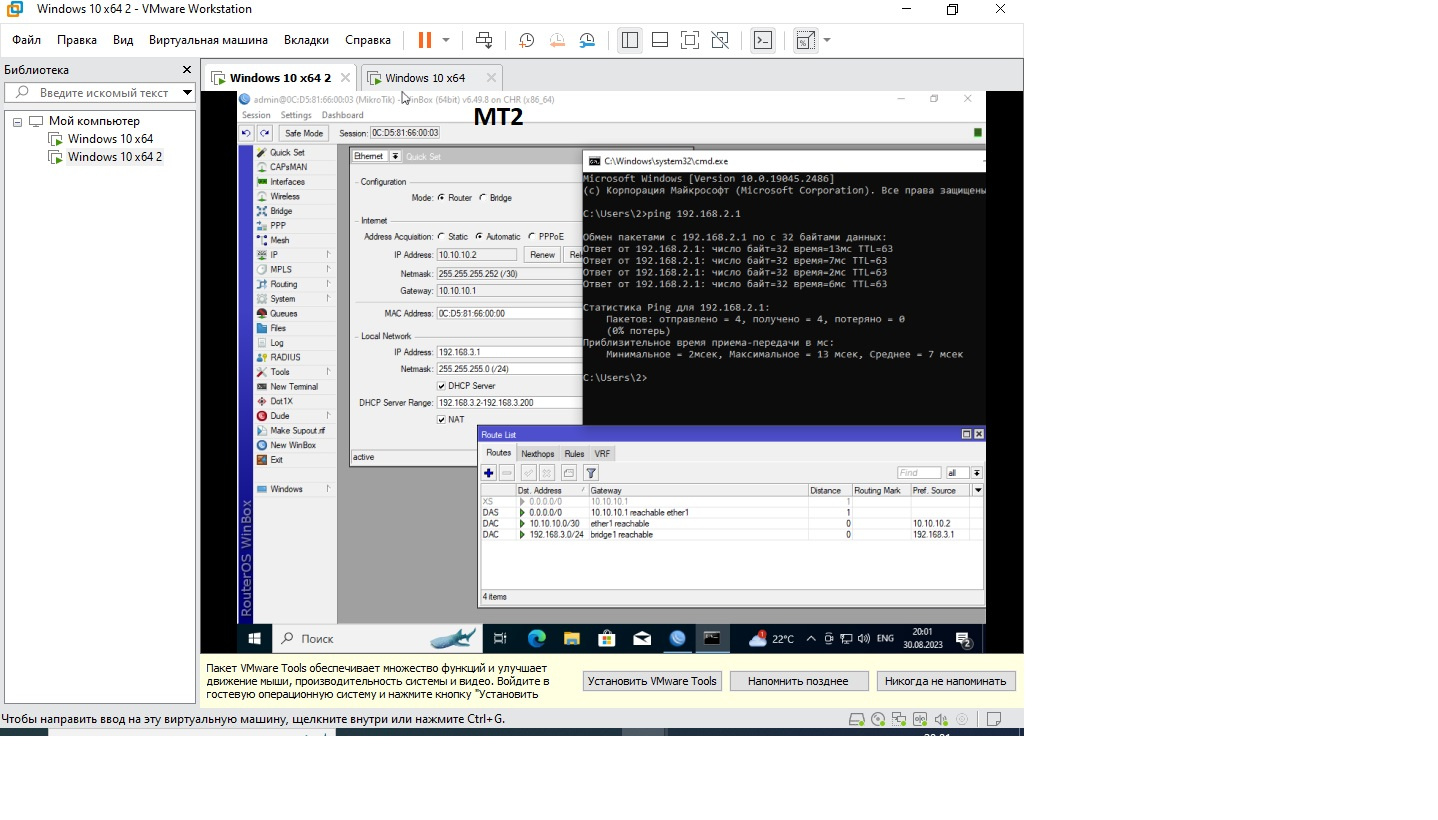Open the Quick Set Ethernet mode dropdown
The image size is (1438, 820).
coord(395,156)
